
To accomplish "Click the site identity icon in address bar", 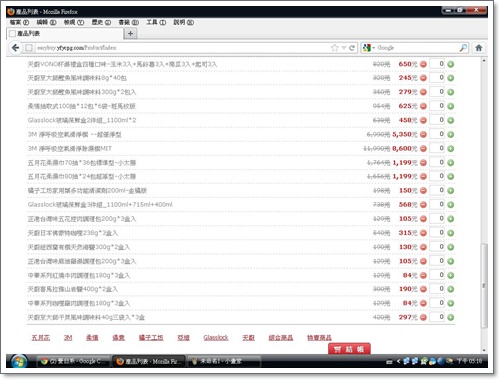I will 29,48.
